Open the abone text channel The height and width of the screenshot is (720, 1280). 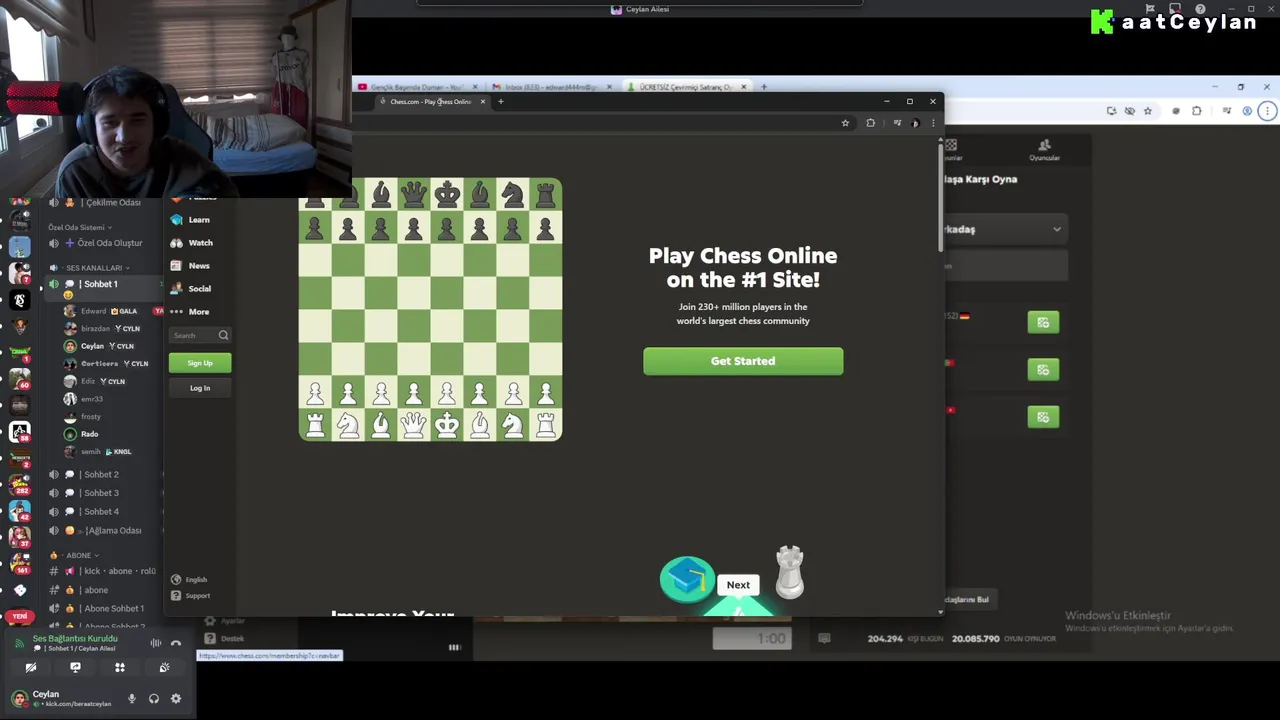(96, 590)
